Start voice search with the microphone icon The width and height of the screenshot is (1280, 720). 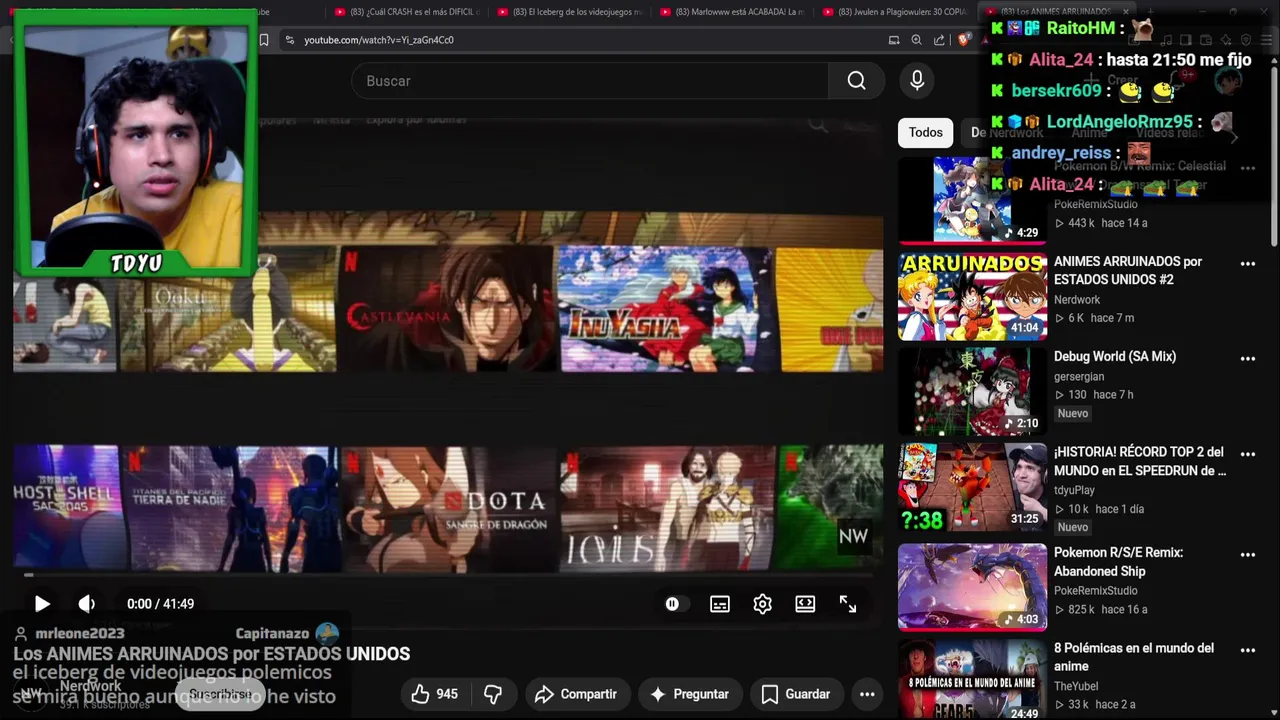(917, 81)
